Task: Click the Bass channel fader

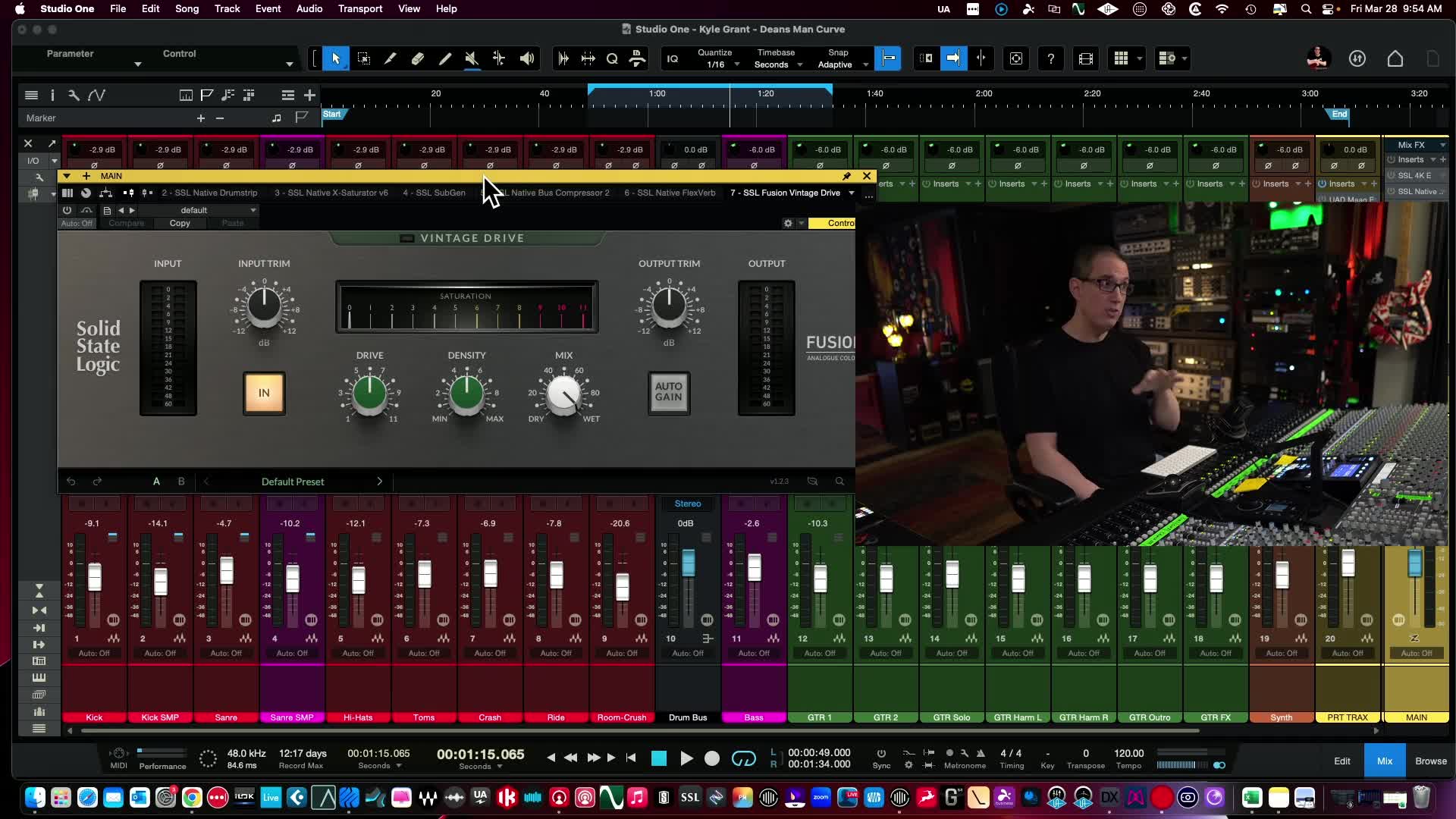Action: (x=755, y=567)
